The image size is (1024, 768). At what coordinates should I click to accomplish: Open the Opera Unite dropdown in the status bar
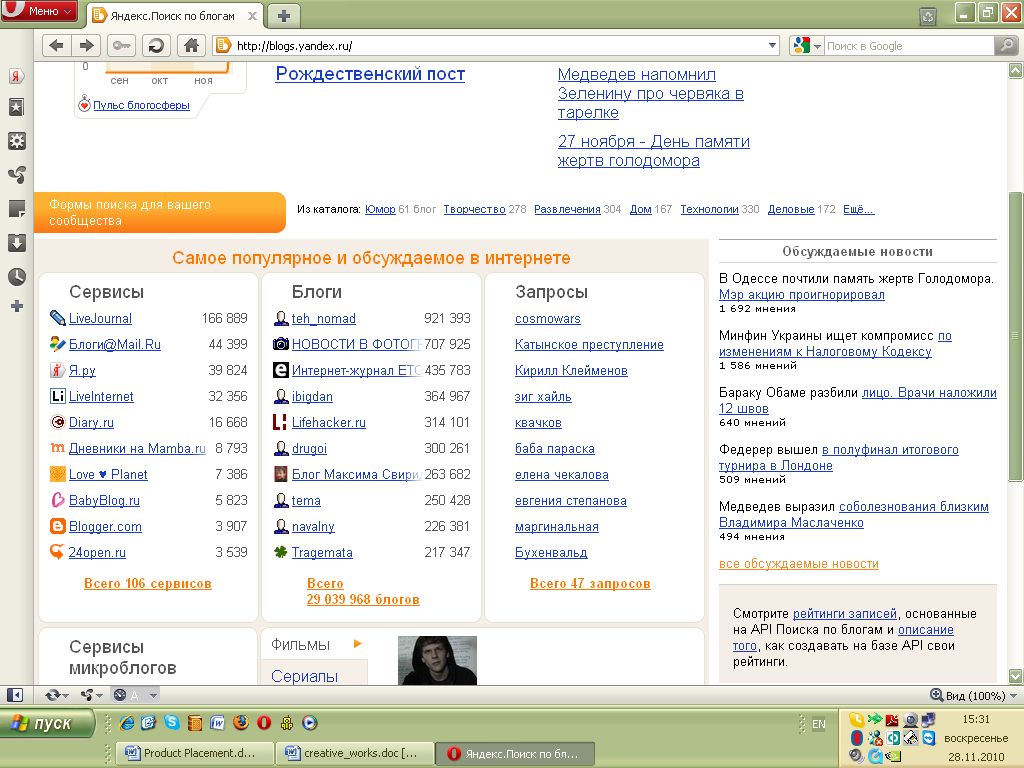pyautogui.click(x=91, y=696)
